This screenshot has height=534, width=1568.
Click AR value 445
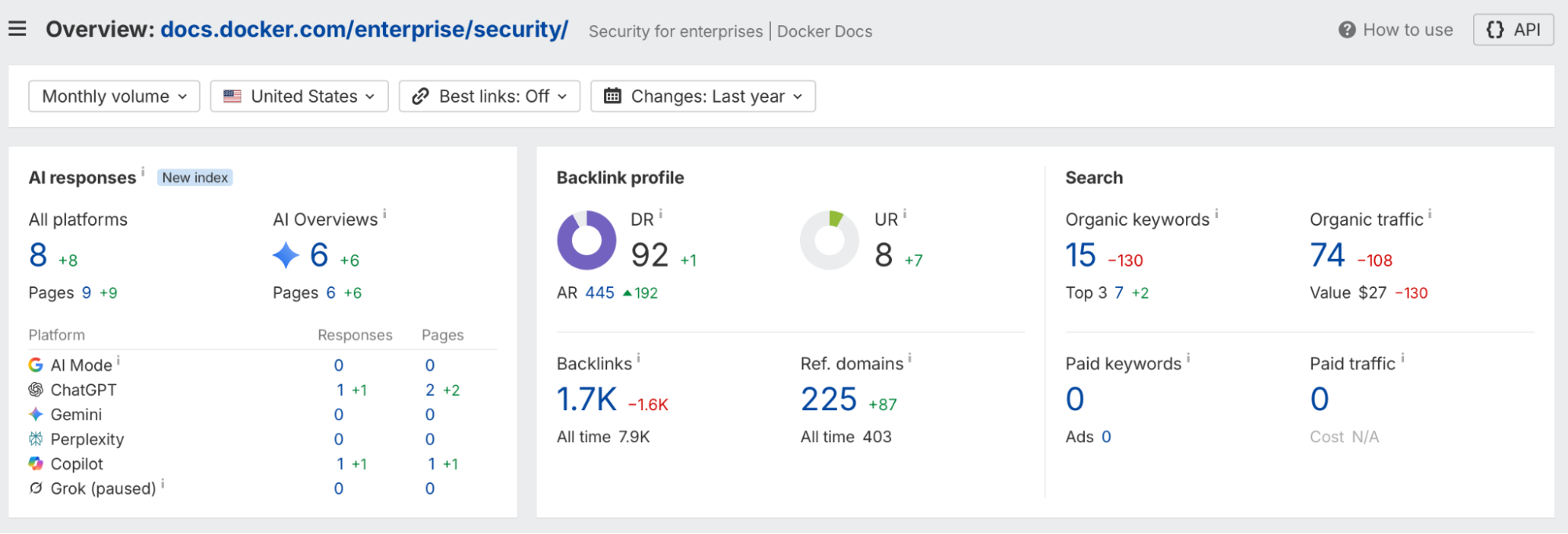click(600, 292)
